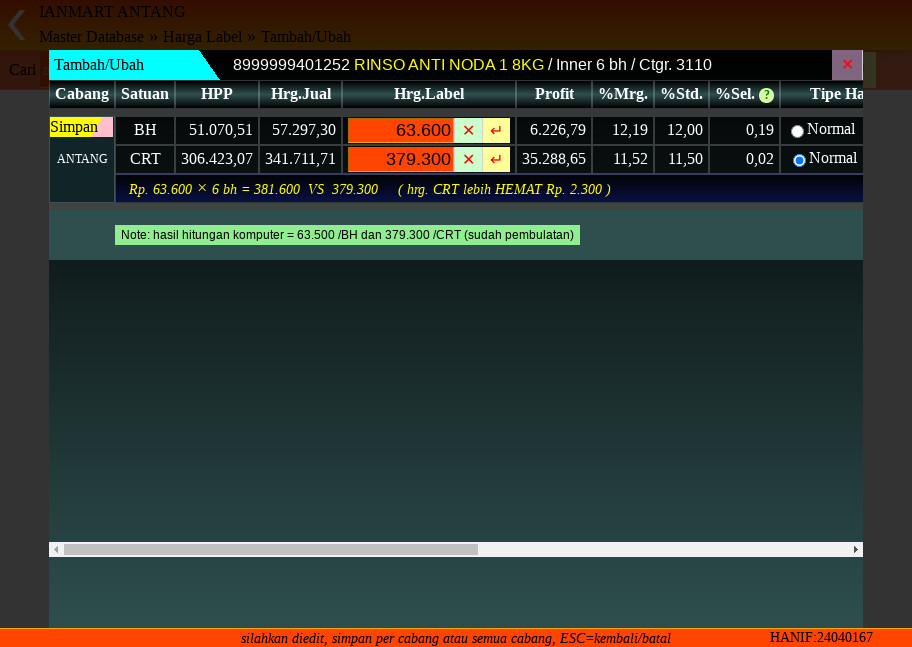Click the horizontal scrollbar right arrow
Viewport: 912px width, 647px height.
tap(856, 549)
